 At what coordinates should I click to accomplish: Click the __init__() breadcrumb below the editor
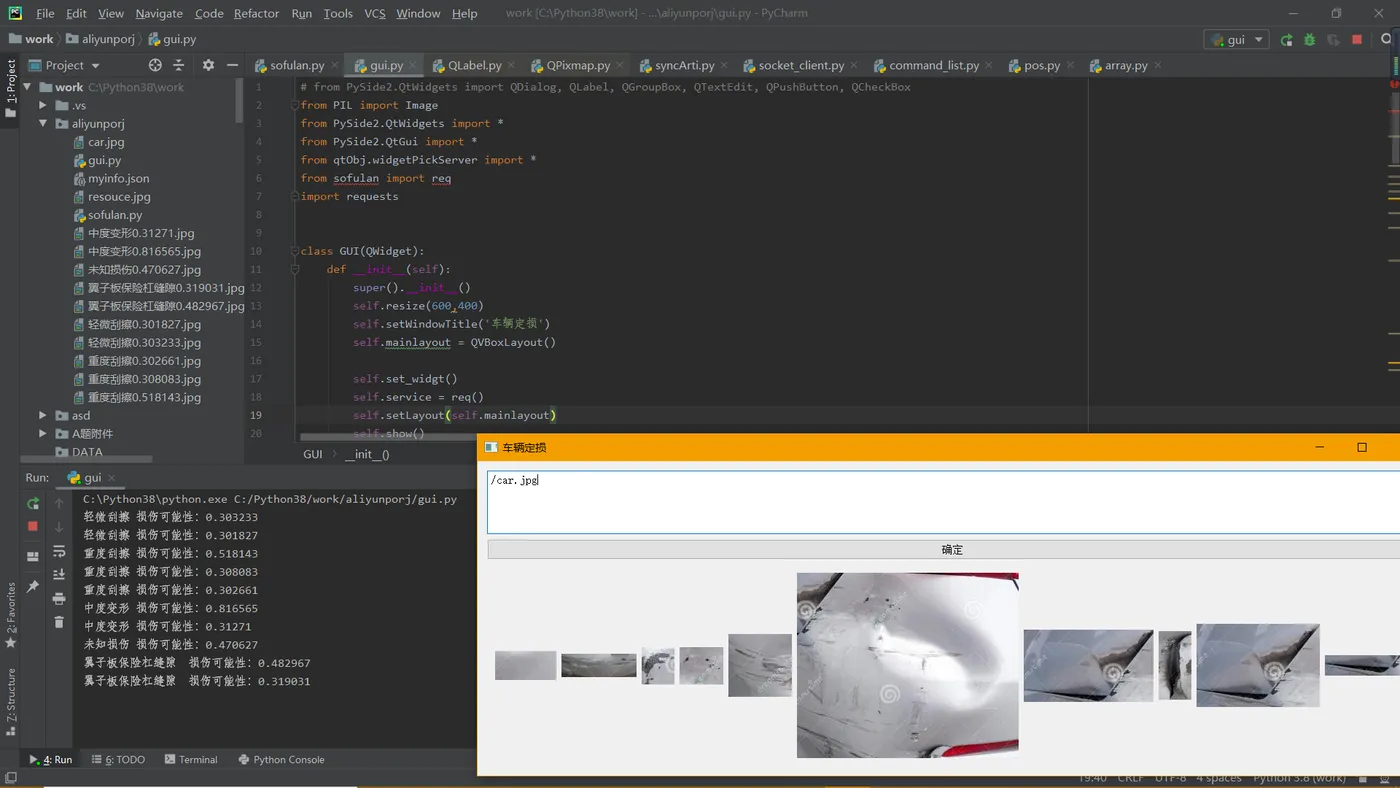367,454
